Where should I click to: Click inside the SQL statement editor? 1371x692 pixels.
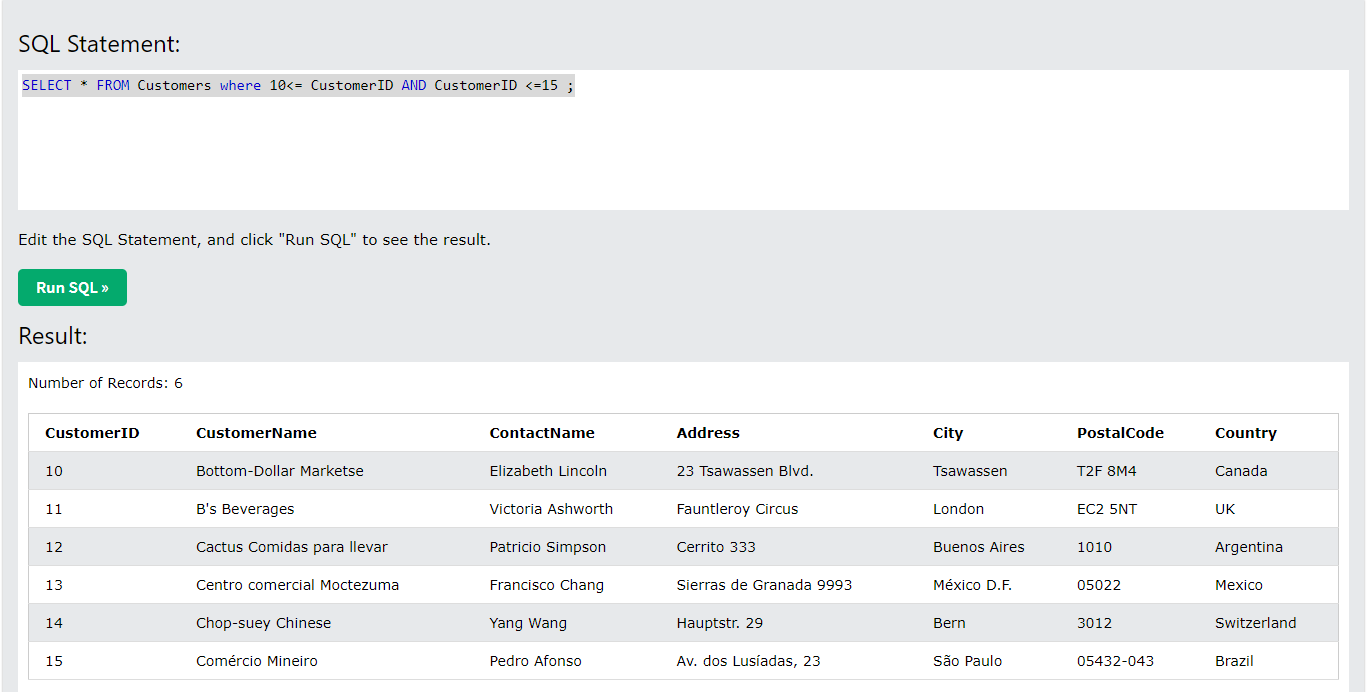(683, 140)
